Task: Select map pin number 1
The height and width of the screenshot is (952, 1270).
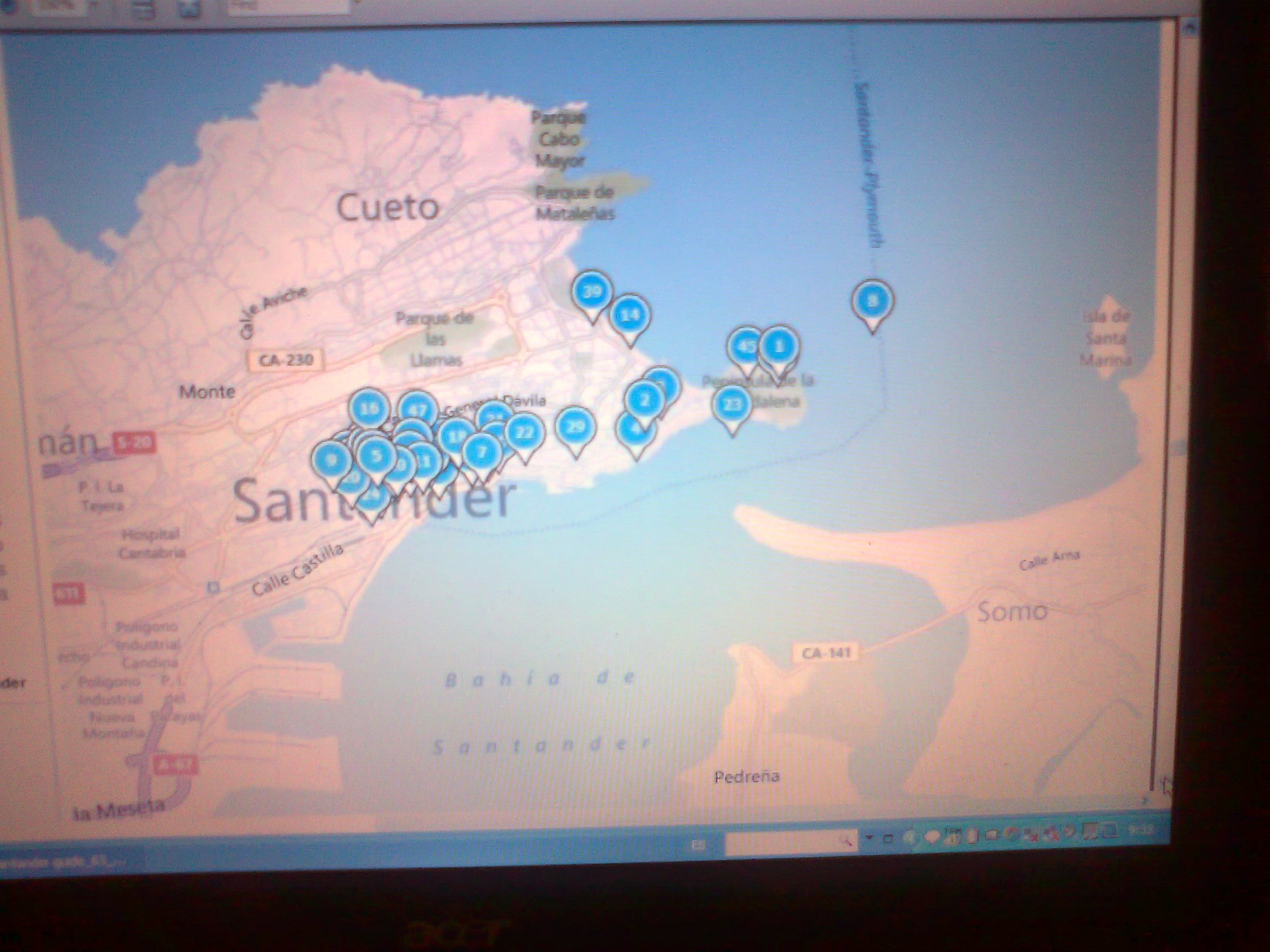Action: [779, 346]
